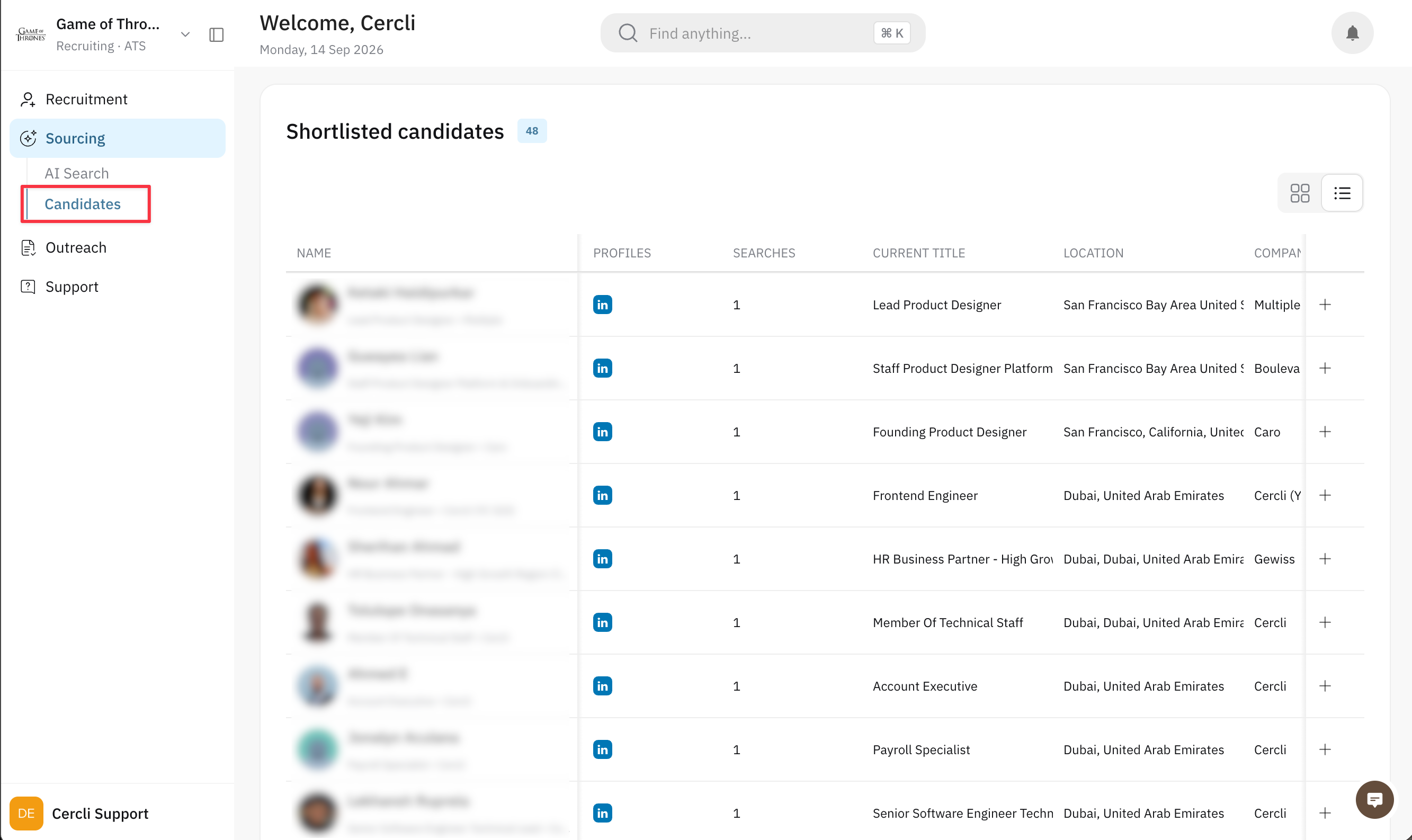1412x840 pixels.
Task: Click the "Member Of Technical Staff" title cell
Action: [948, 623]
